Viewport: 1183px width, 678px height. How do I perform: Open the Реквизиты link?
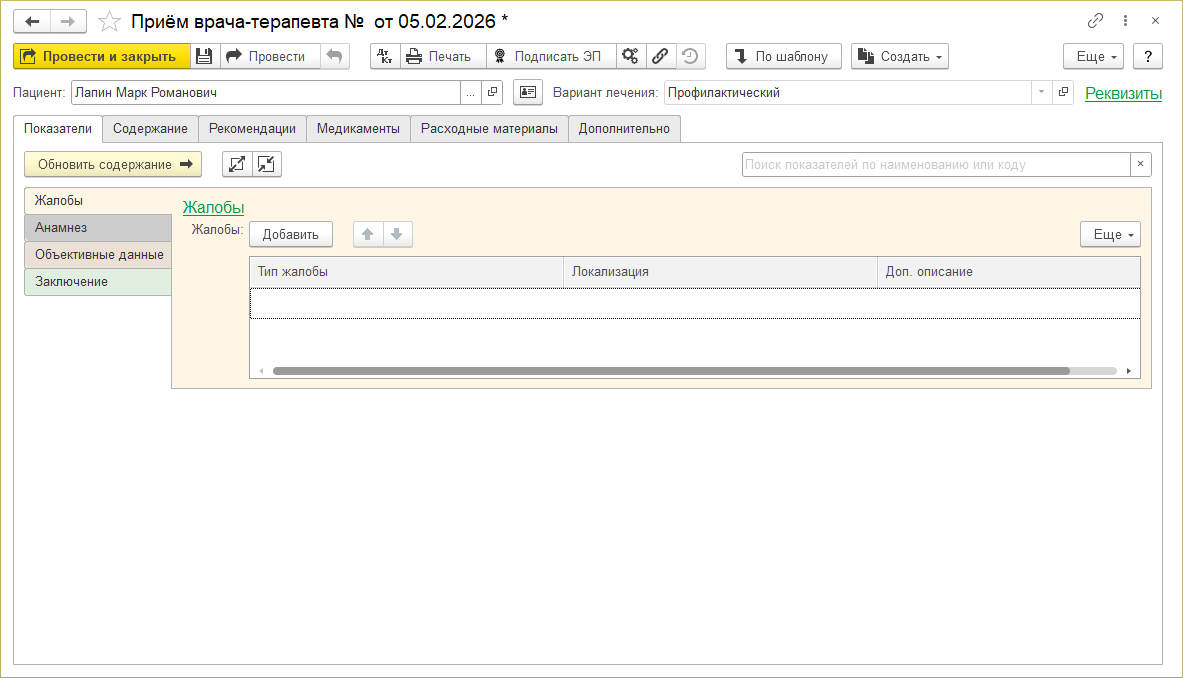pos(1123,94)
